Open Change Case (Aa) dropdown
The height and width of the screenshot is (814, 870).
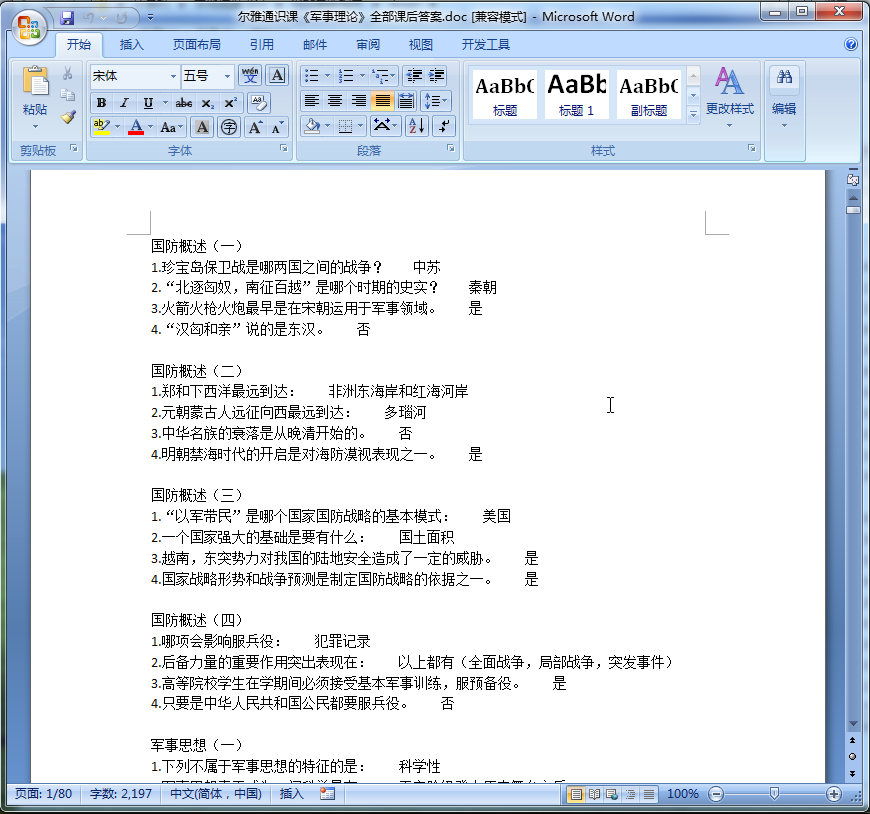[170, 127]
